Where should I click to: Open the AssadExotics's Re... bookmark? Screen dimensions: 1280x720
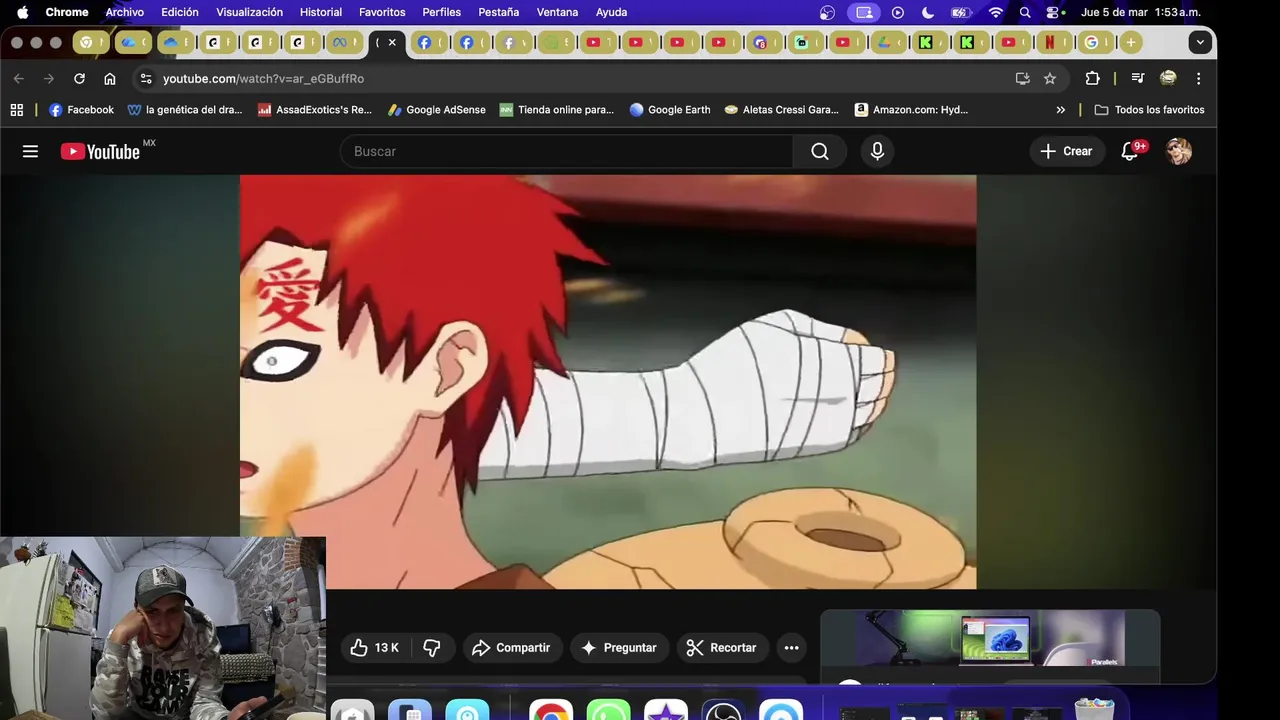pos(314,110)
